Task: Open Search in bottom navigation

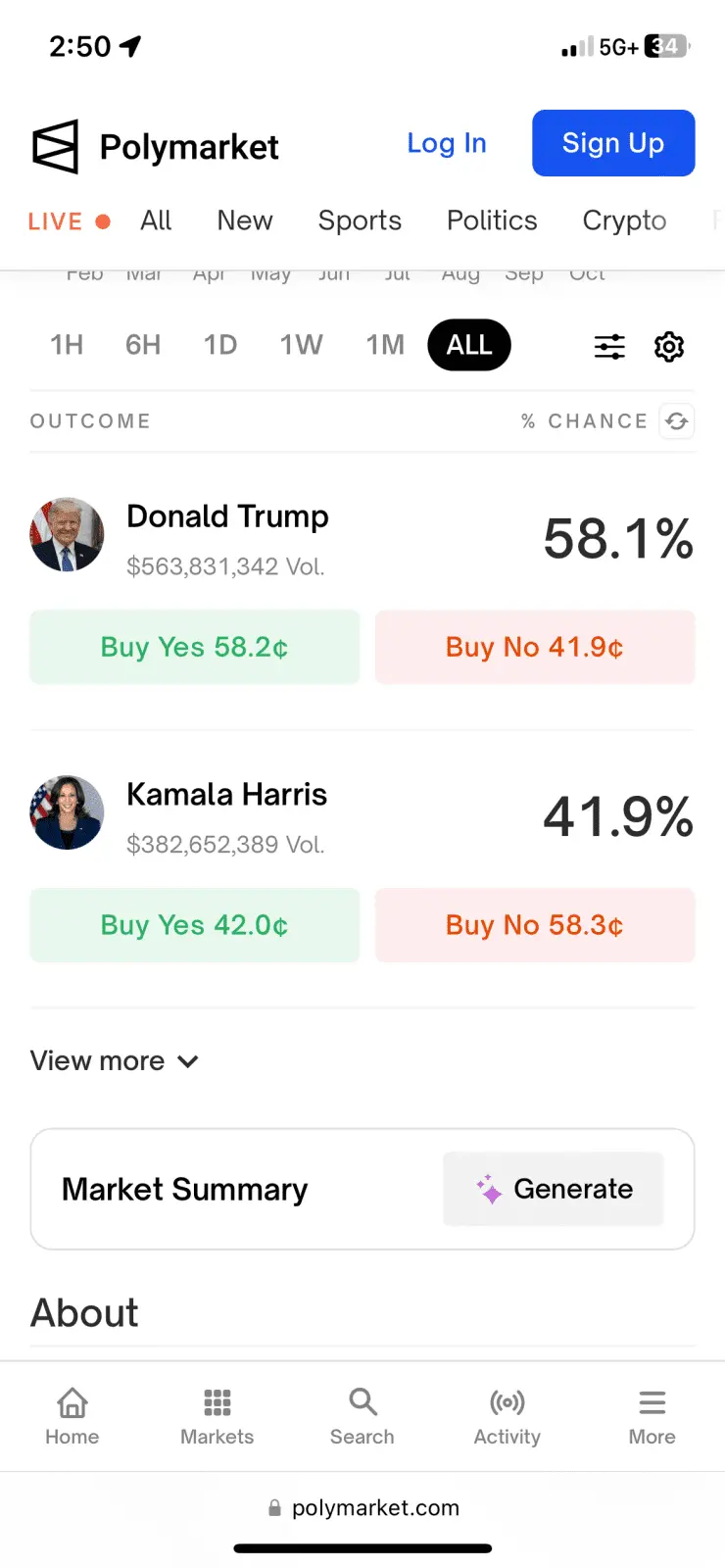Action: coord(362,1417)
